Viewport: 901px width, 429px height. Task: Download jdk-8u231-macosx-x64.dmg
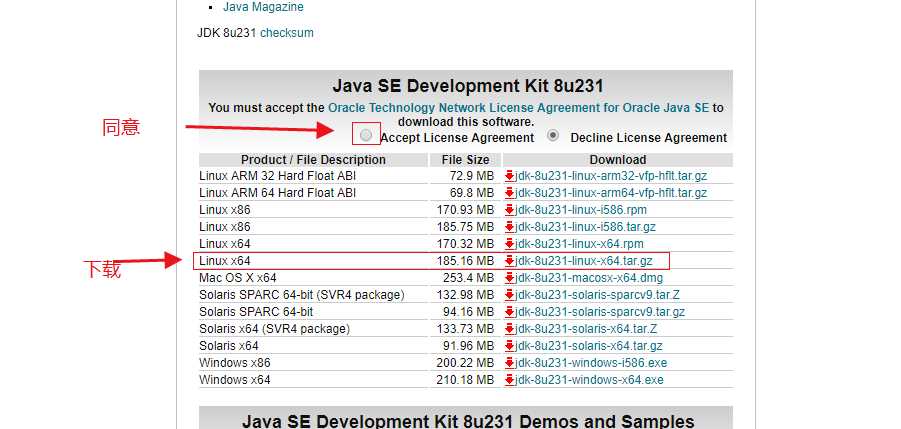589,278
